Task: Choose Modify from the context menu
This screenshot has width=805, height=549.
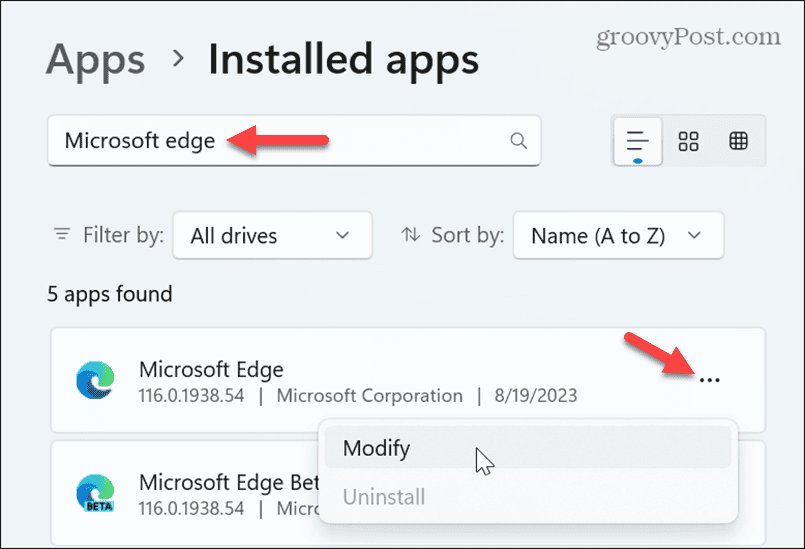Action: tap(528, 448)
